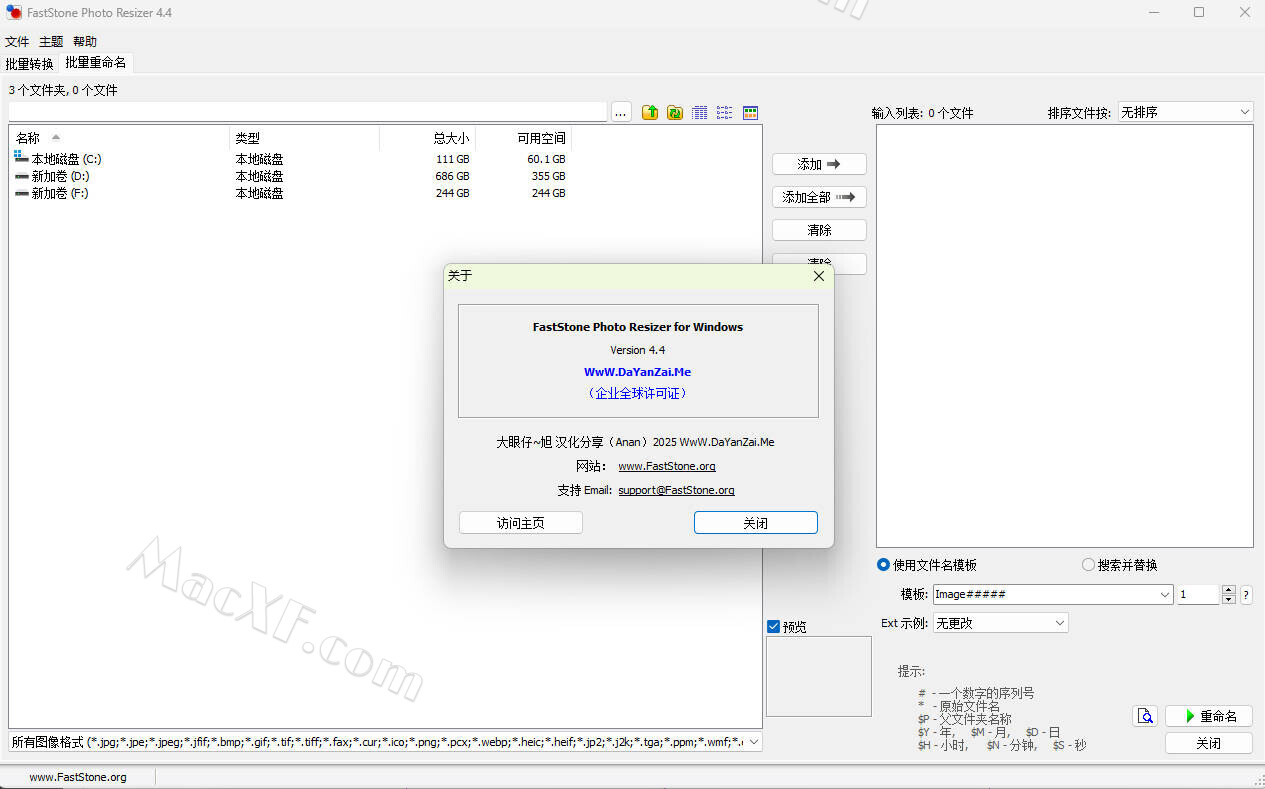
Task: Open the support@FastStone.org email link
Action: [676, 490]
